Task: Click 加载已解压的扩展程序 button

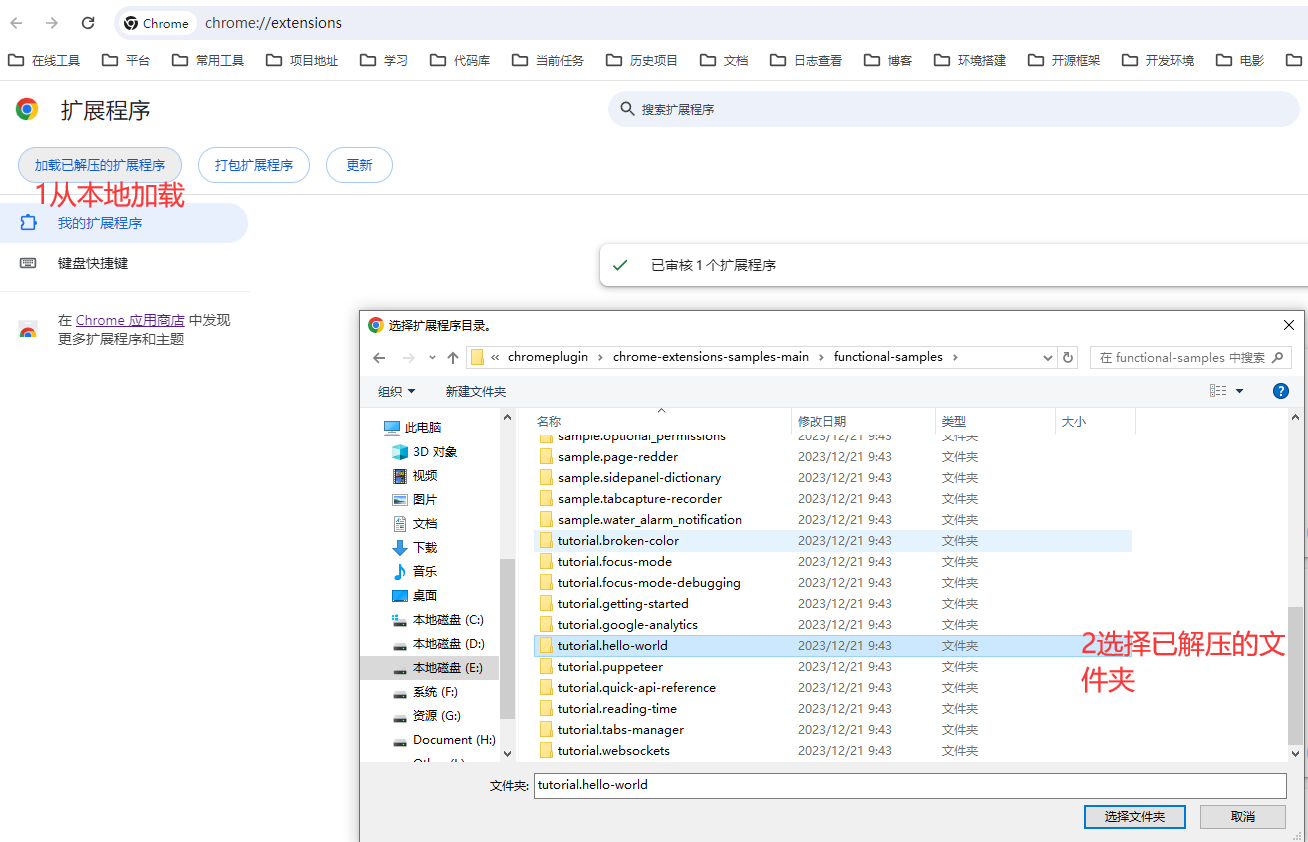Action: coord(100,165)
